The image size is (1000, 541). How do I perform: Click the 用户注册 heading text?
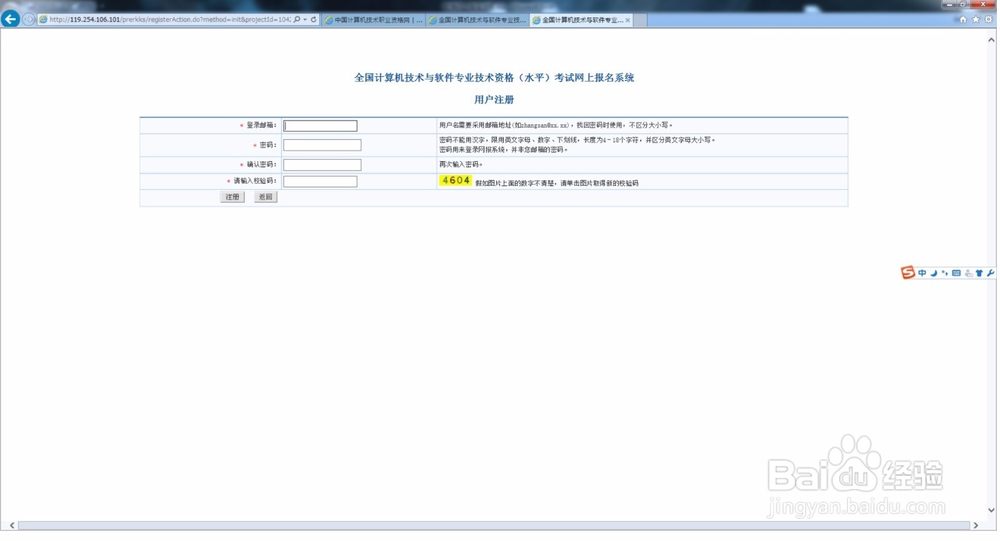[x=494, y=100]
